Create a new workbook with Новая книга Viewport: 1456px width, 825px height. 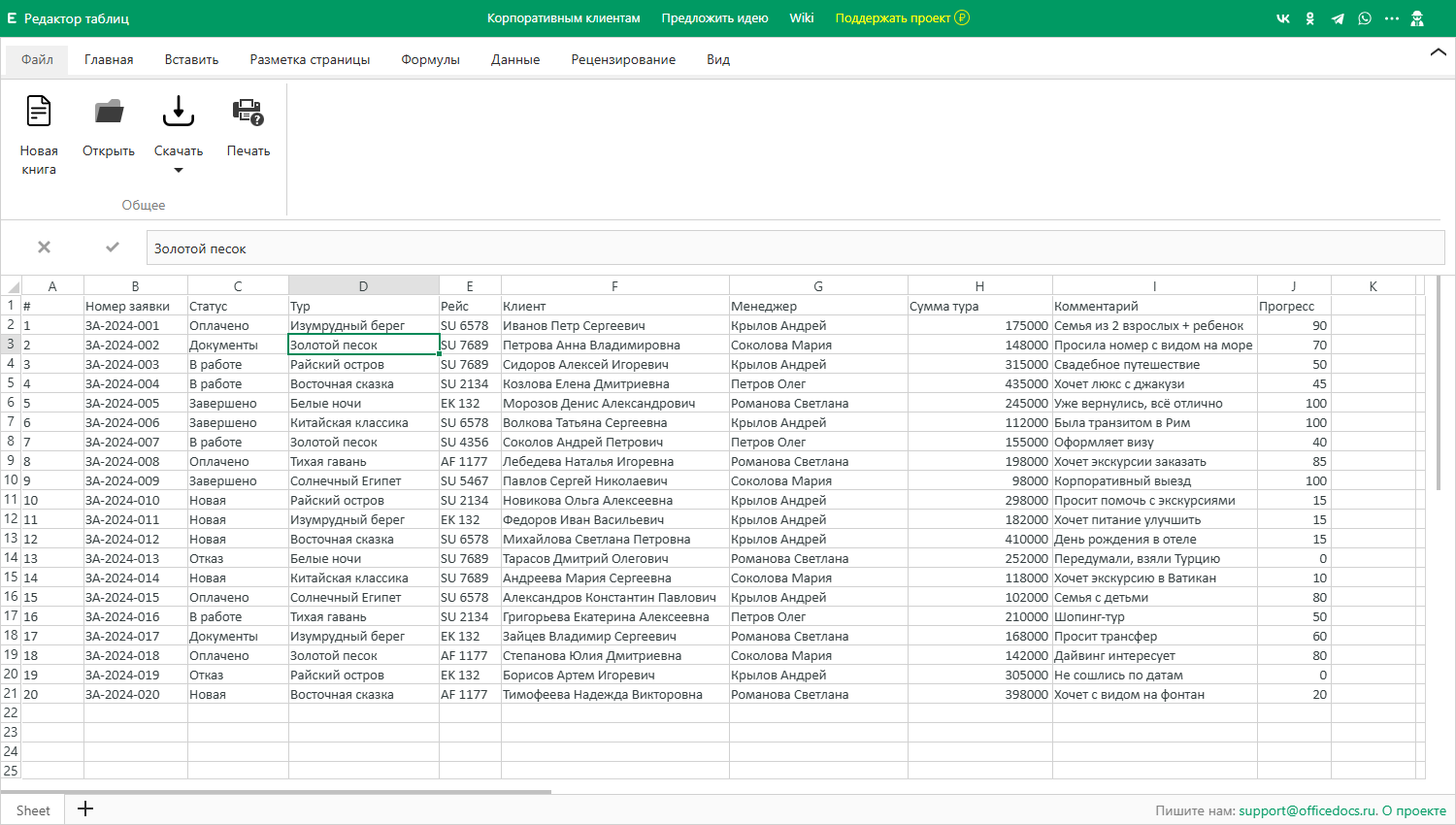[39, 135]
